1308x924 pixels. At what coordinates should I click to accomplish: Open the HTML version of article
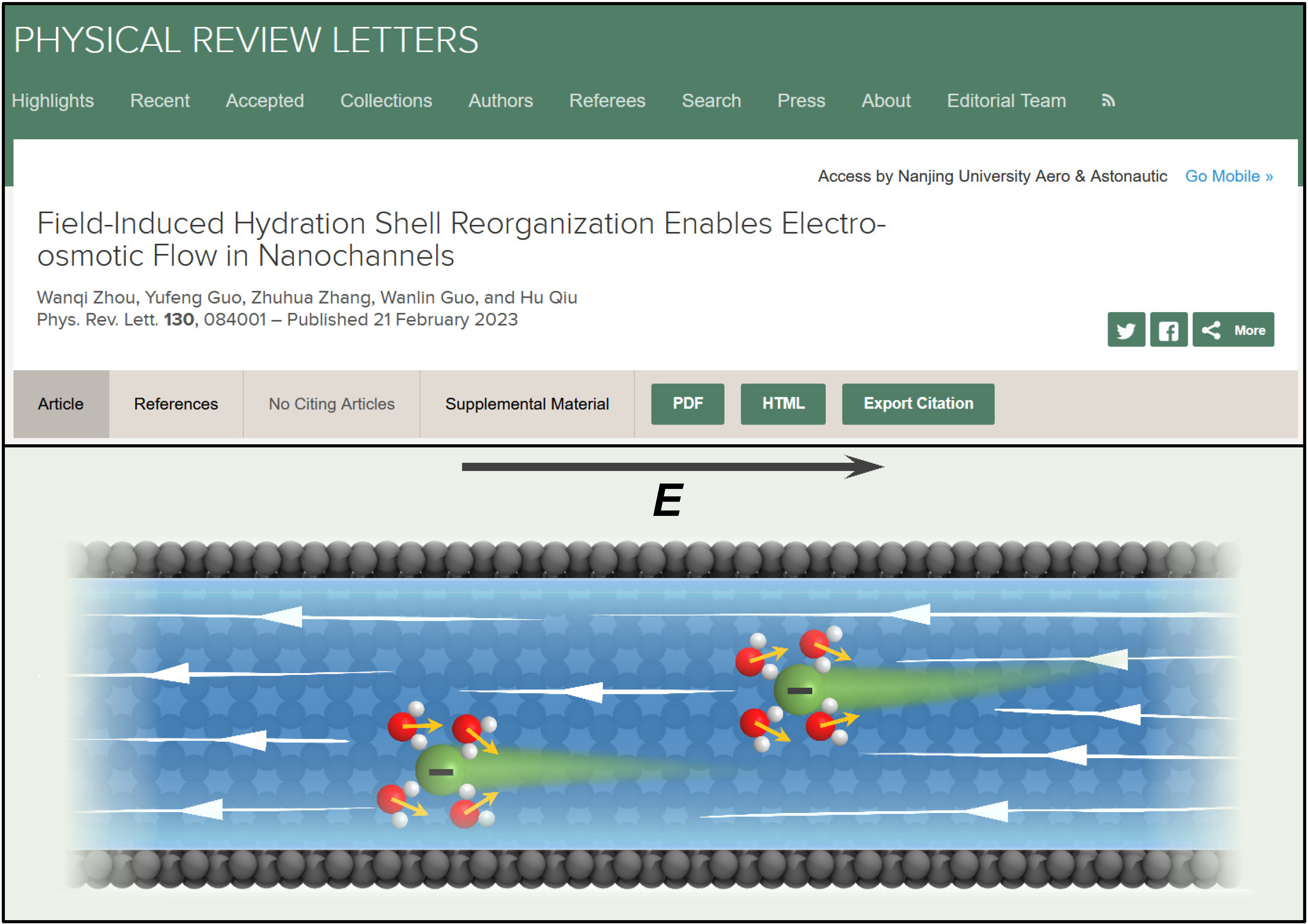[783, 403]
